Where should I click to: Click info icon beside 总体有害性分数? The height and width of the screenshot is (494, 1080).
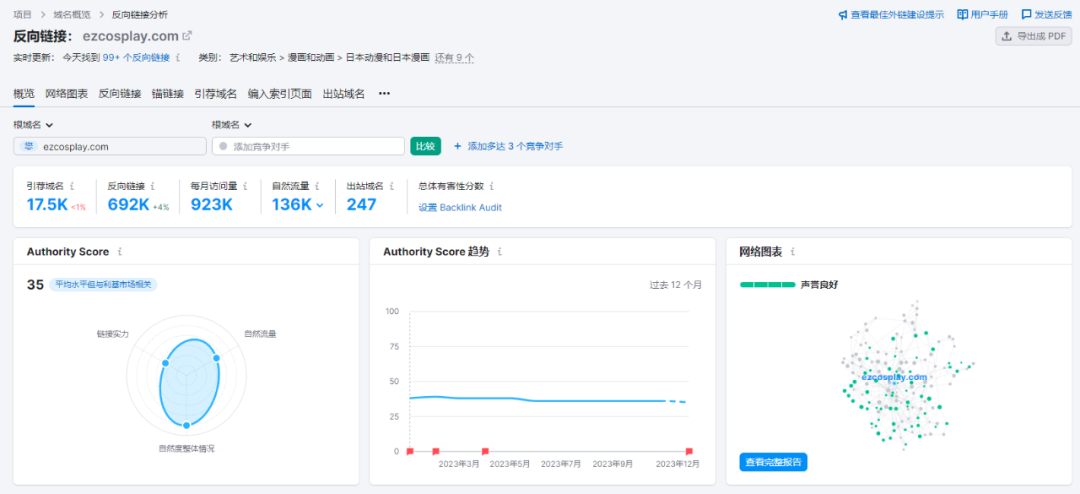(492, 186)
